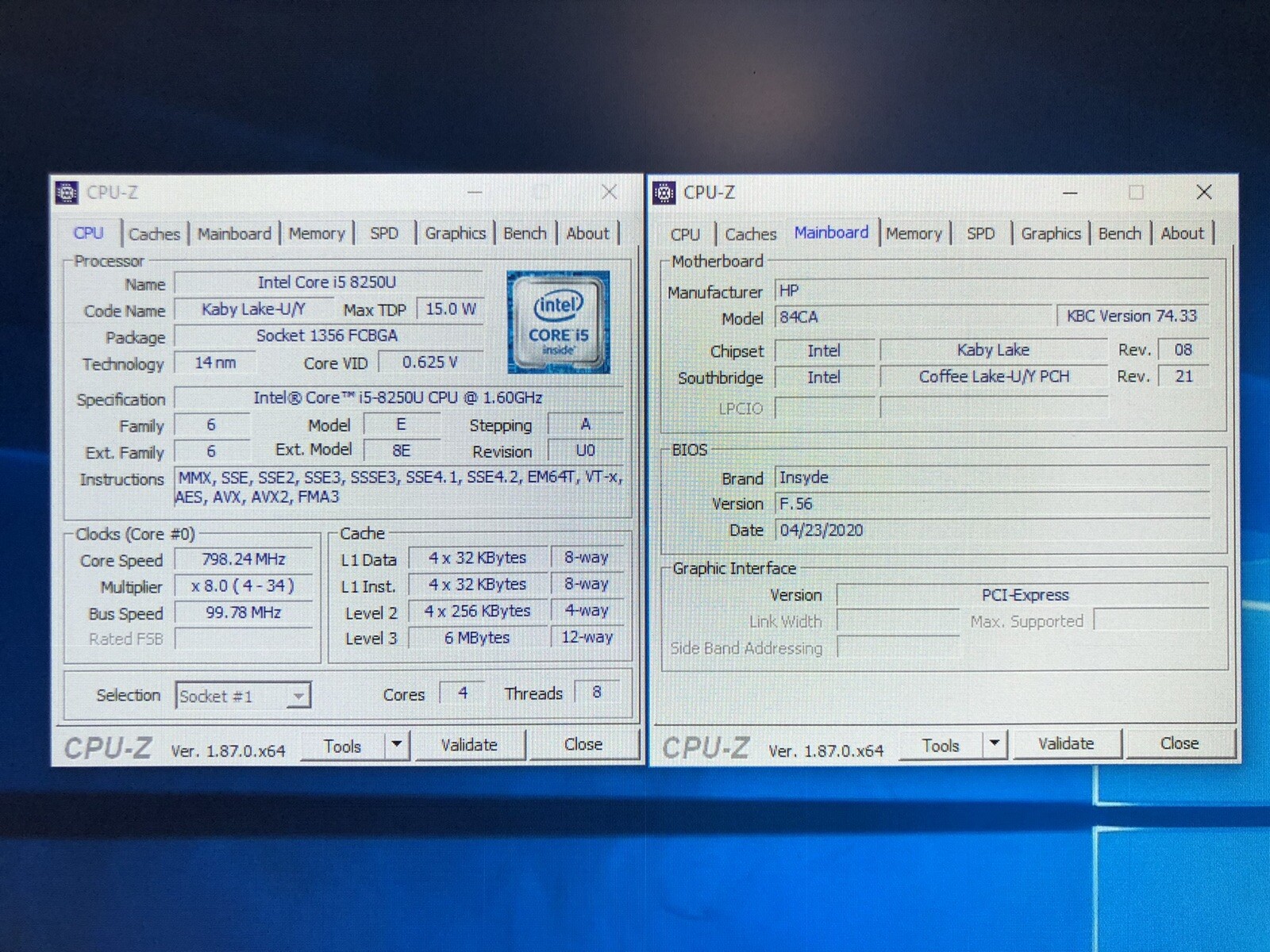Click the Tools button in the Motherboard window
This screenshot has height=952, width=1270.
tap(941, 745)
